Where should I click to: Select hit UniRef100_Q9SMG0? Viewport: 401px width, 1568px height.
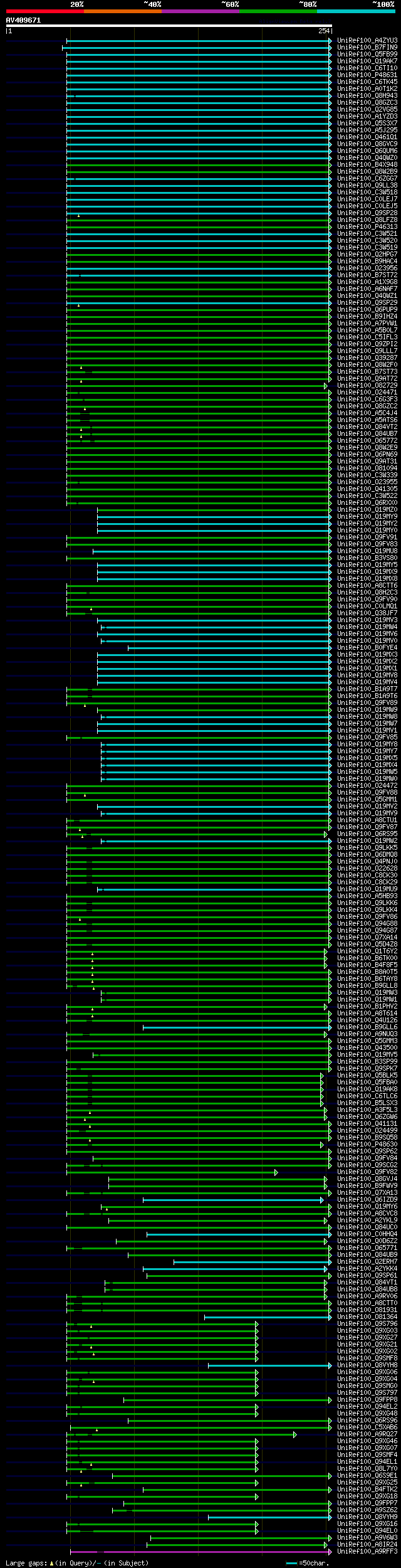click(367, 1385)
